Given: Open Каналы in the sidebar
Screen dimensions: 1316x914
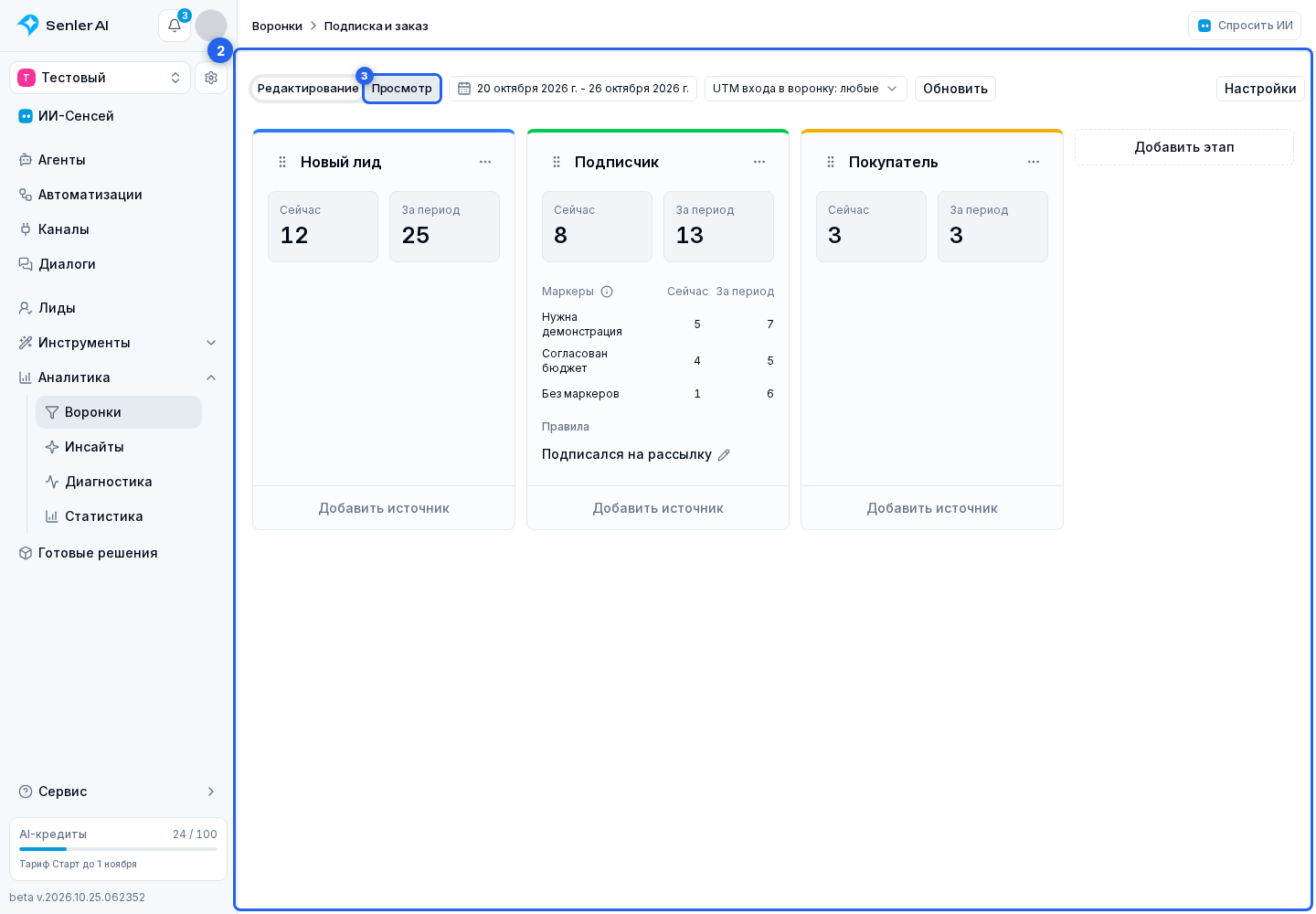Looking at the screenshot, I should tap(118, 229).
